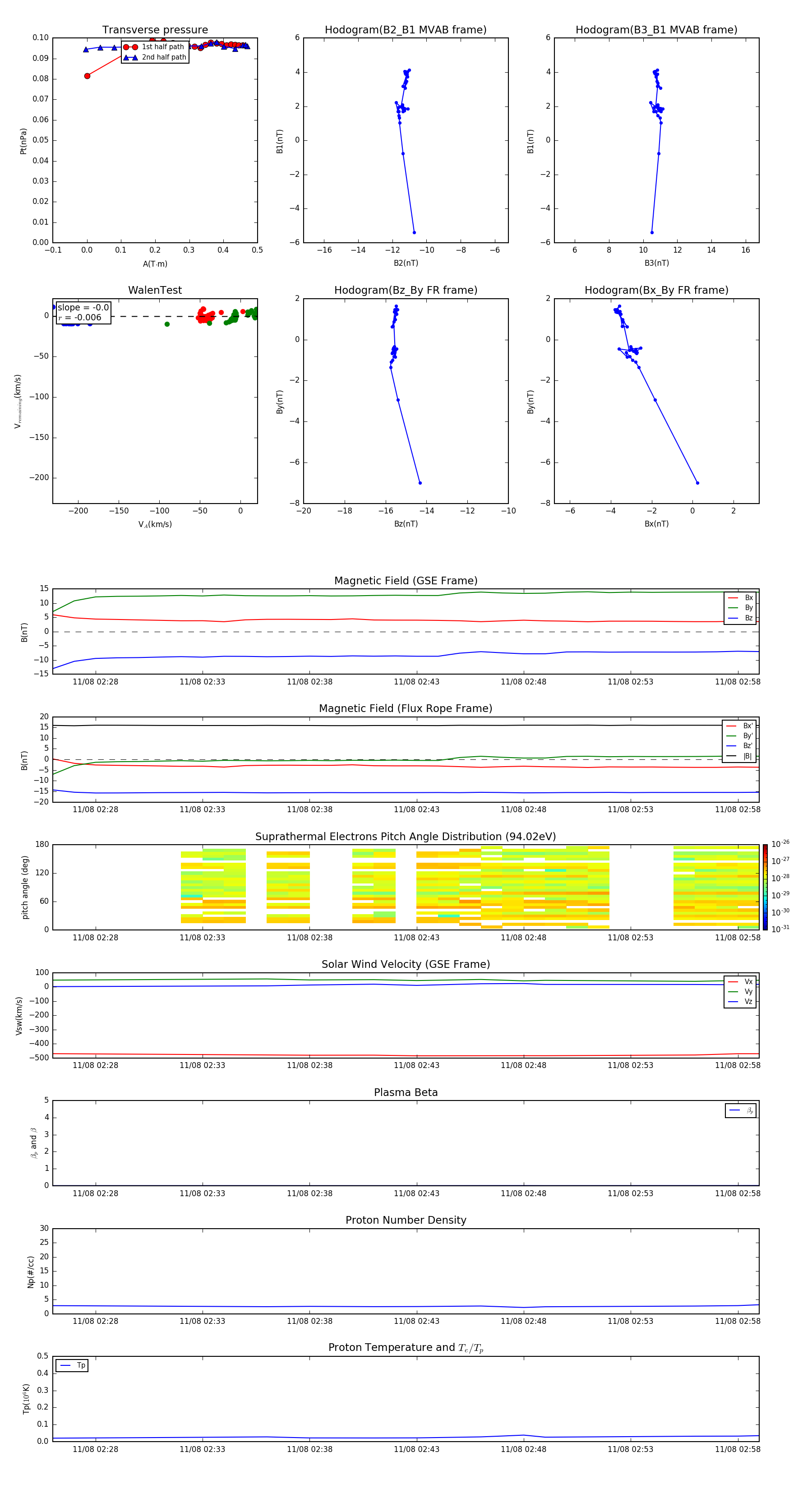The image size is (812, 1489).
Task: Click the βp legend in Plasma Beta plot
Action: click(741, 1110)
